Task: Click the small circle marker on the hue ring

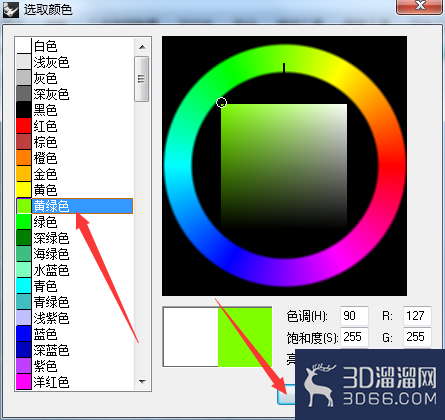Action: [x=222, y=103]
